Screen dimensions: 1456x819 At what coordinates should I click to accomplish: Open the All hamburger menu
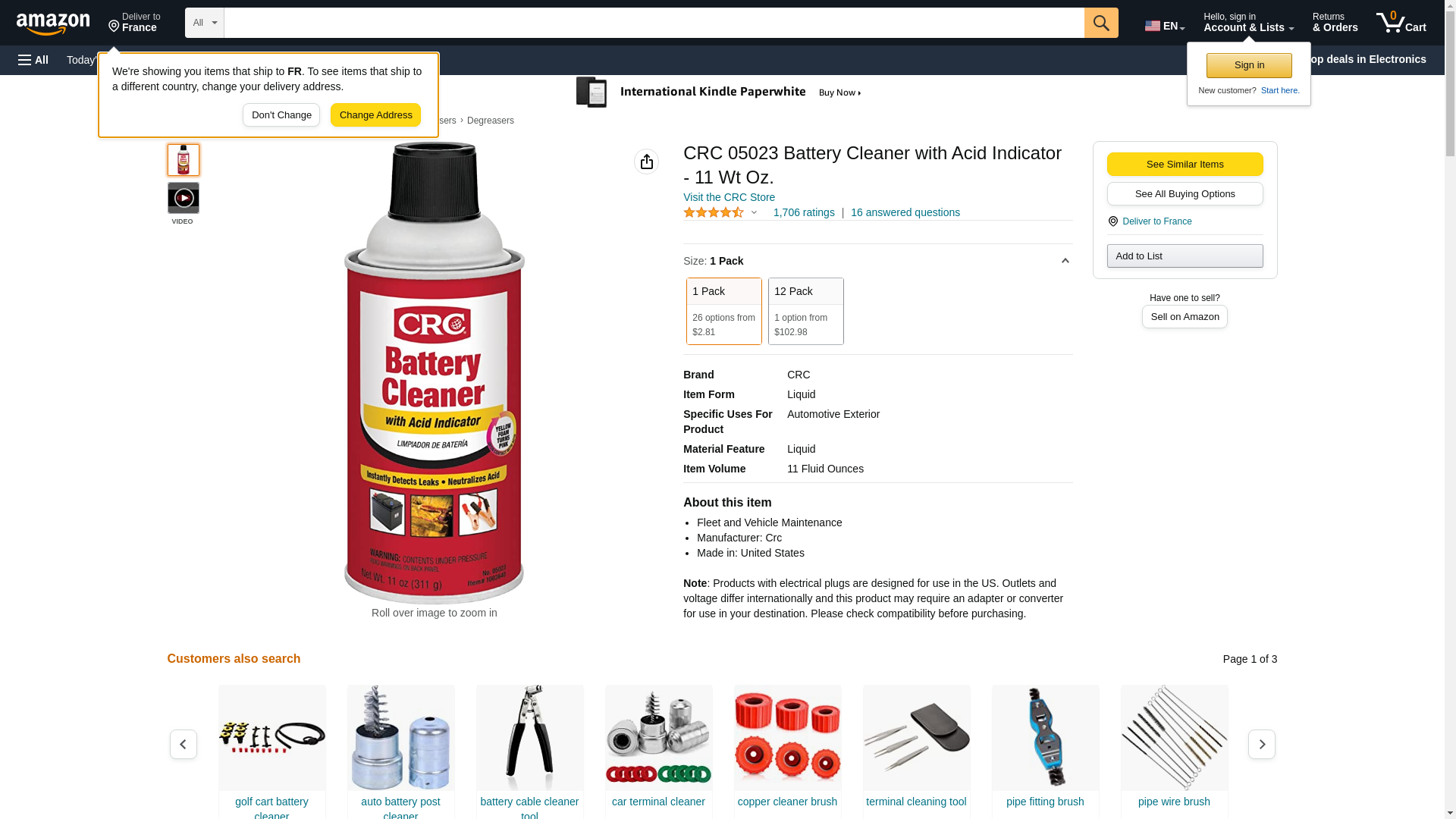[33, 60]
